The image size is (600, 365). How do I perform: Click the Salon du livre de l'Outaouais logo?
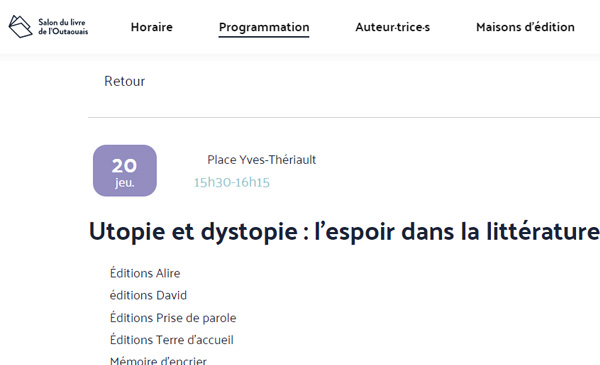coord(48,27)
